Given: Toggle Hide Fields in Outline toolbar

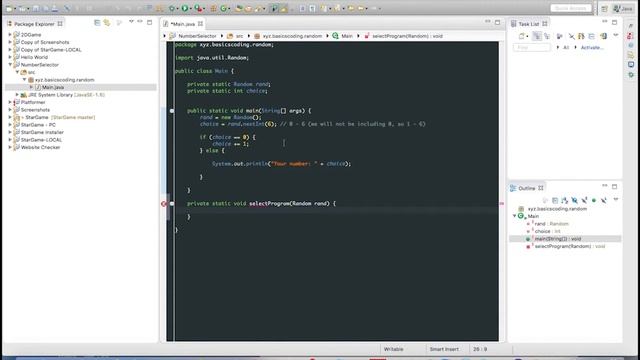Looking at the screenshot, I should coord(574,200).
